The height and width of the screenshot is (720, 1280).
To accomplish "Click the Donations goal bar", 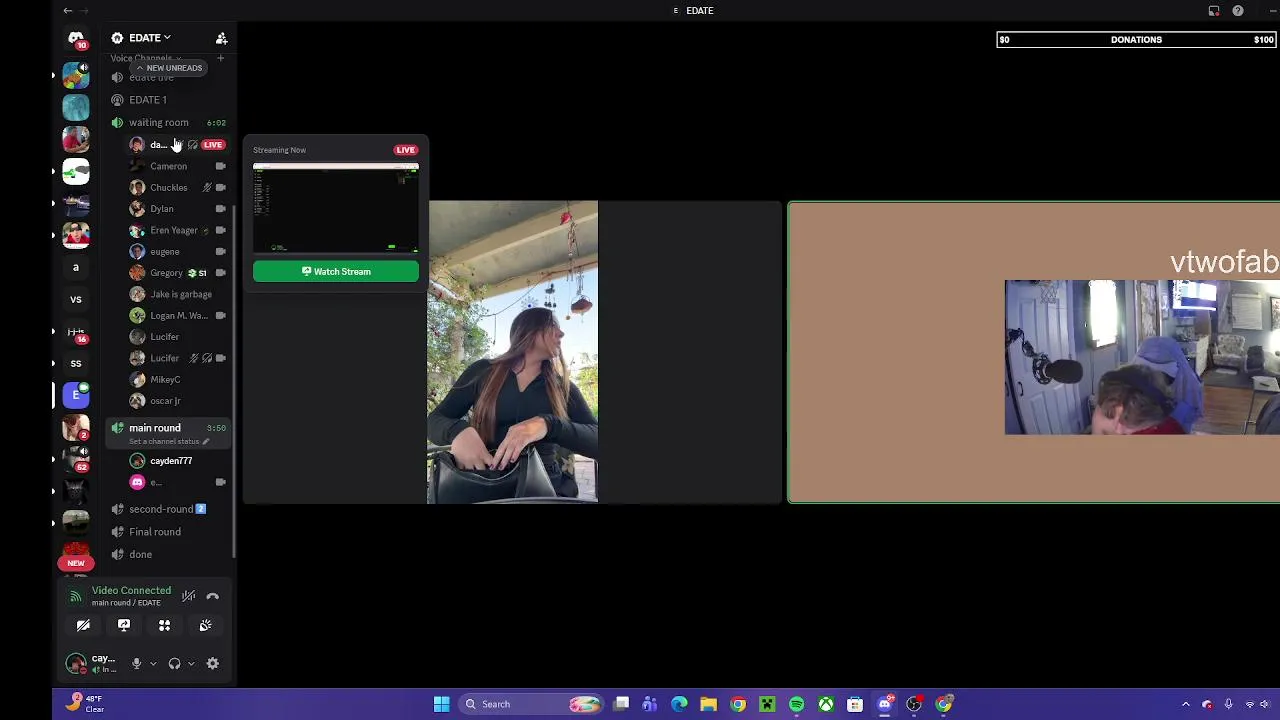I will click(1136, 40).
